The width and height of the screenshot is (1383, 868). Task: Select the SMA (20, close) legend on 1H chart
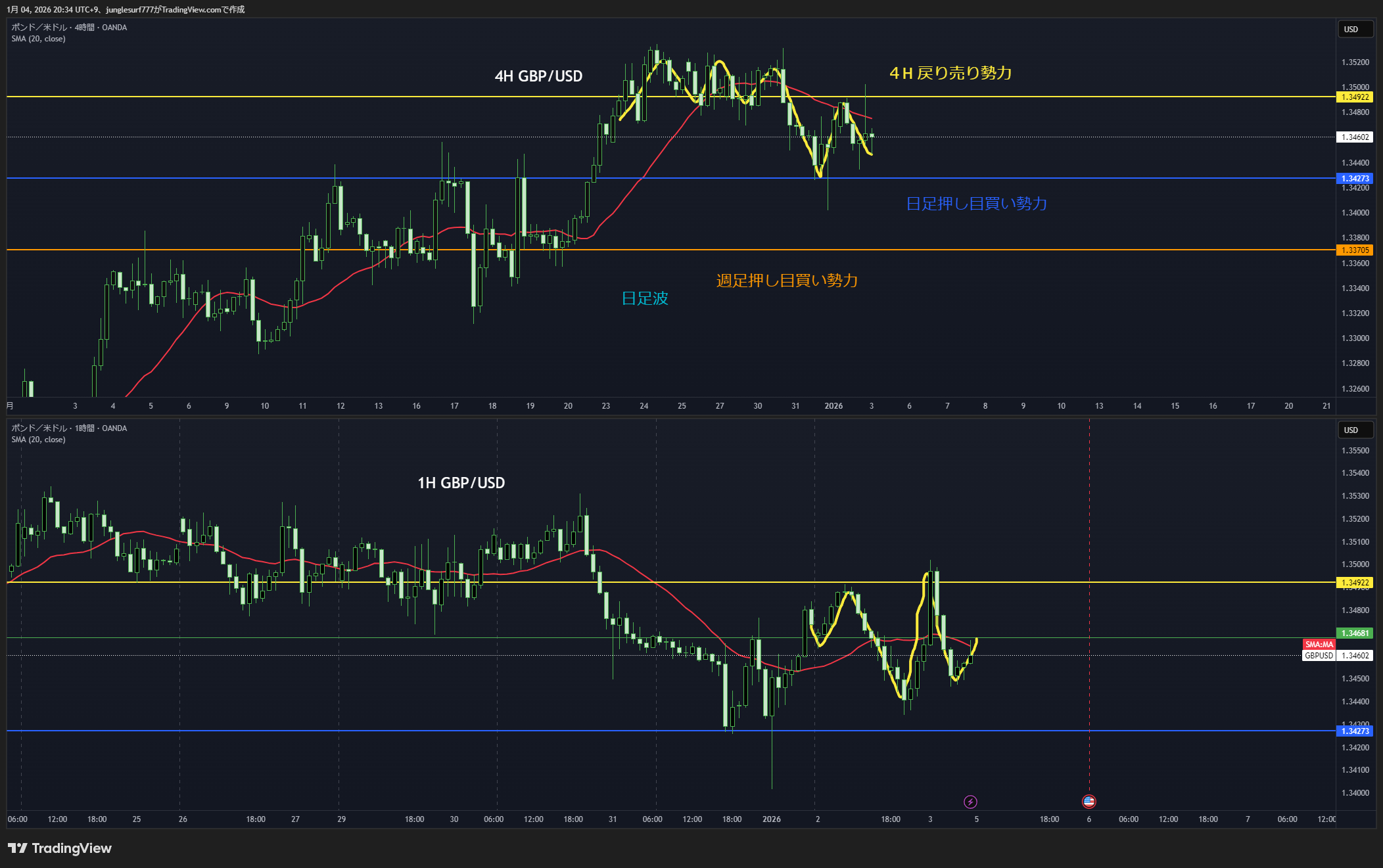(38, 440)
